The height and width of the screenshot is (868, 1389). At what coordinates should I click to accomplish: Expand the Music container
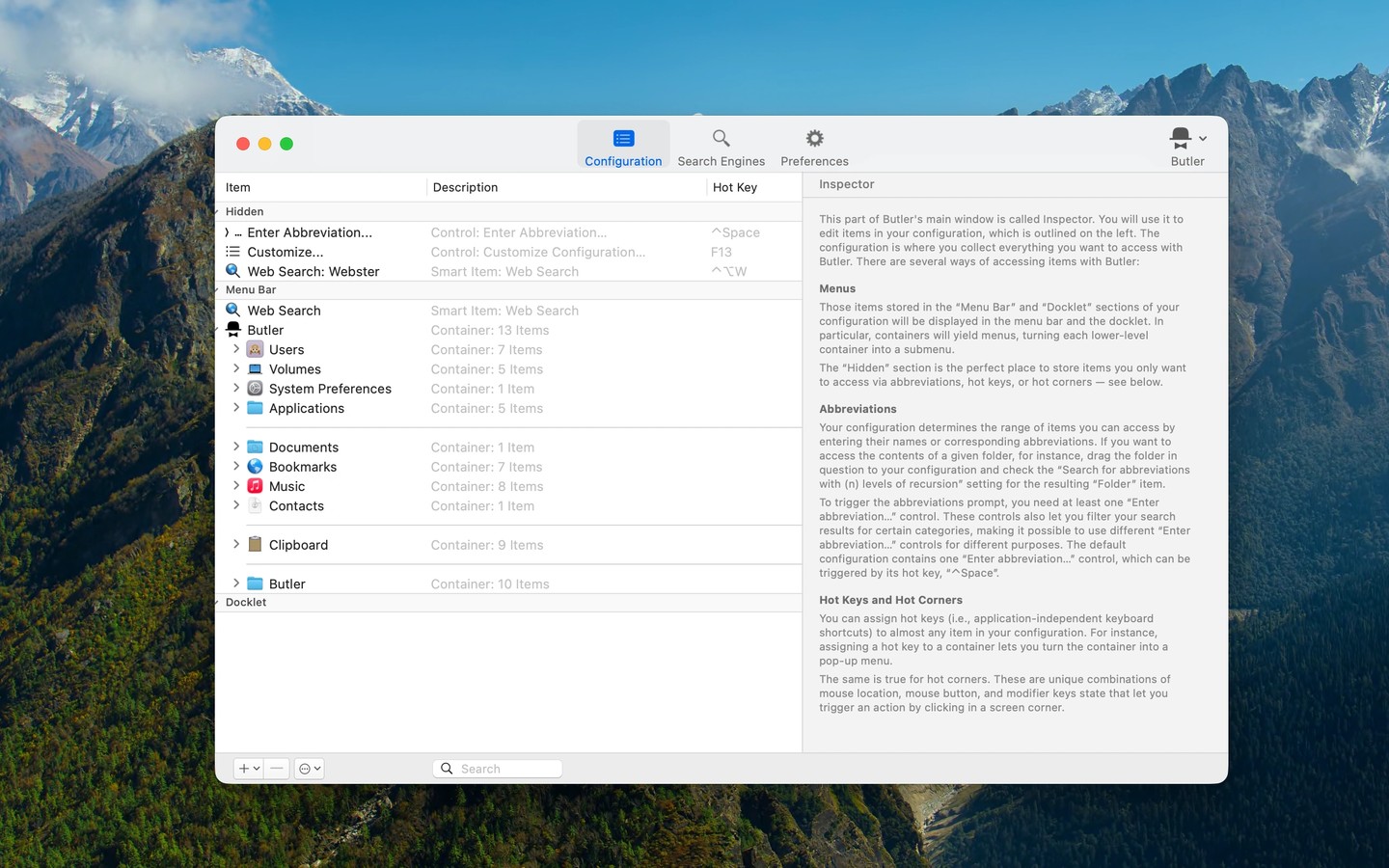pyautogui.click(x=236, y=485)
